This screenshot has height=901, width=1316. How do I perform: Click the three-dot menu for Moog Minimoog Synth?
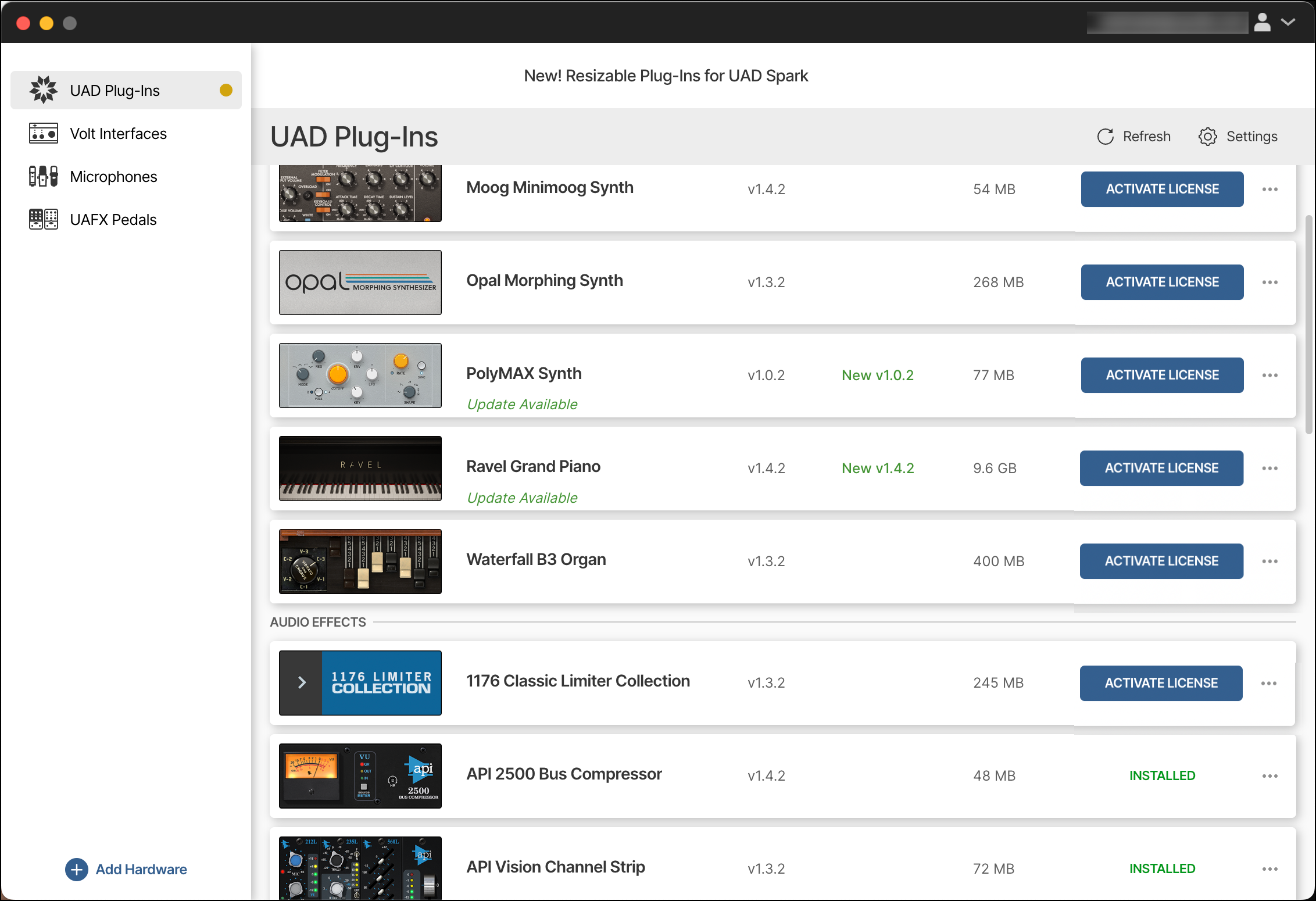point(1270,189)
